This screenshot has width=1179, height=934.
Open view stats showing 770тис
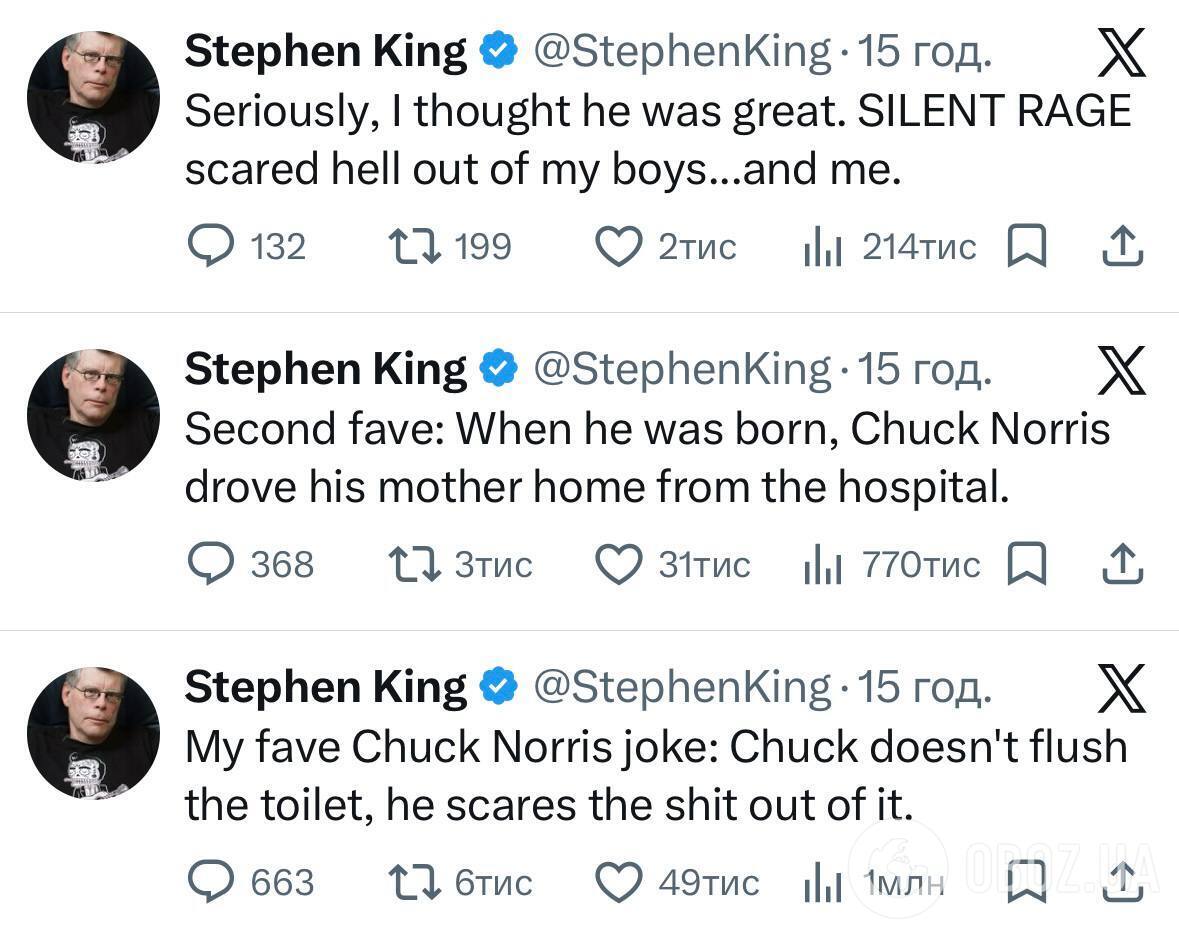coord(823,565)
